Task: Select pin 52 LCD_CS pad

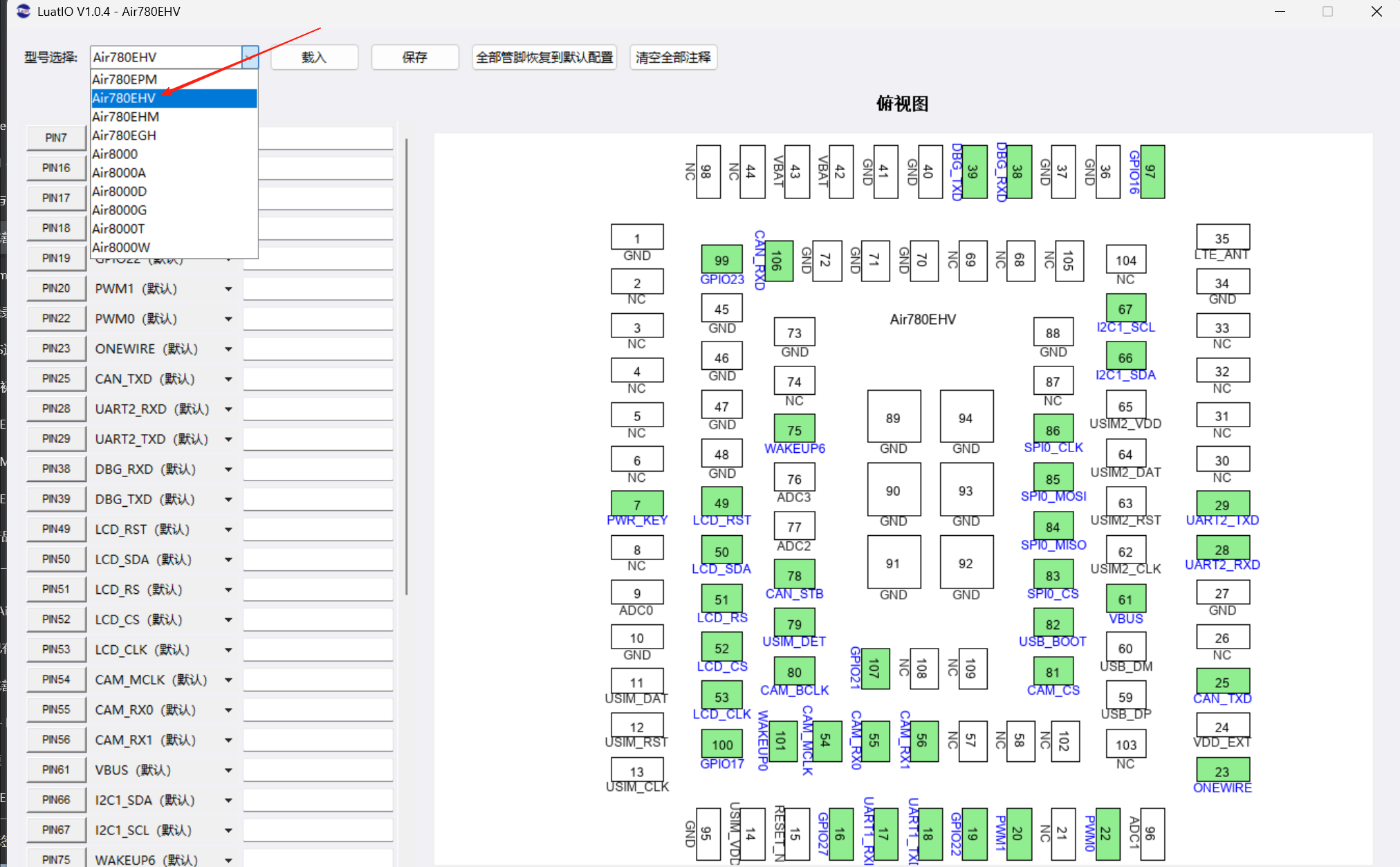Action: pos(721,647)
